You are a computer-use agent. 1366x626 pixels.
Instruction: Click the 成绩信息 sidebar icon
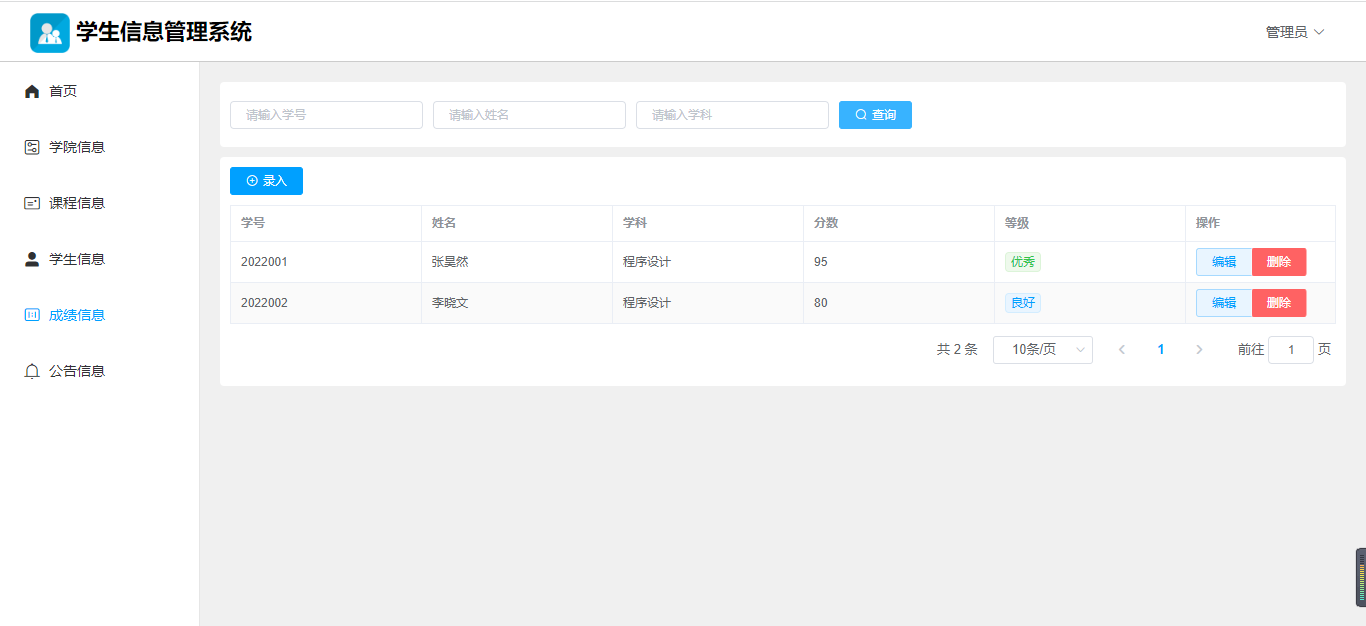pos(32,315)
